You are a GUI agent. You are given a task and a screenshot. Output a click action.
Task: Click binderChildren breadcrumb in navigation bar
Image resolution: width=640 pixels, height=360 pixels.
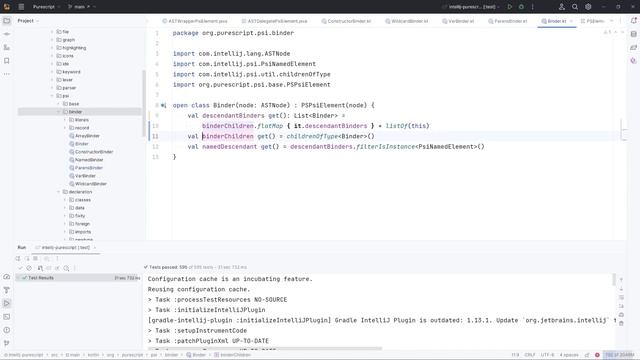click(232, 355)
